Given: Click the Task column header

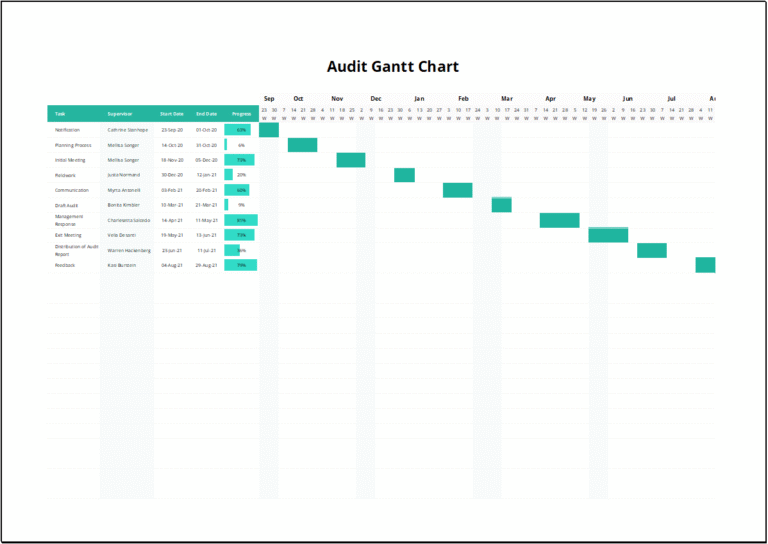Looking at the screenshot, I should click(60, 114).
